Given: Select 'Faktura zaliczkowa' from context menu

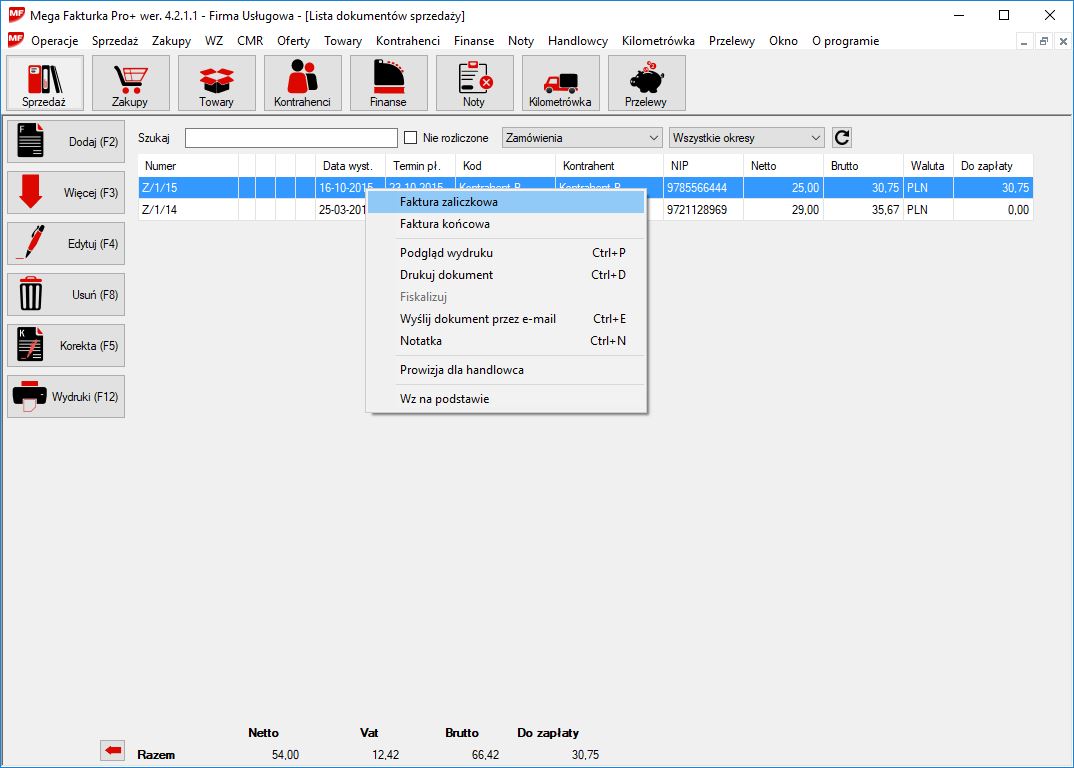Looking at the screenshot, I should click(x=448, y=202).
